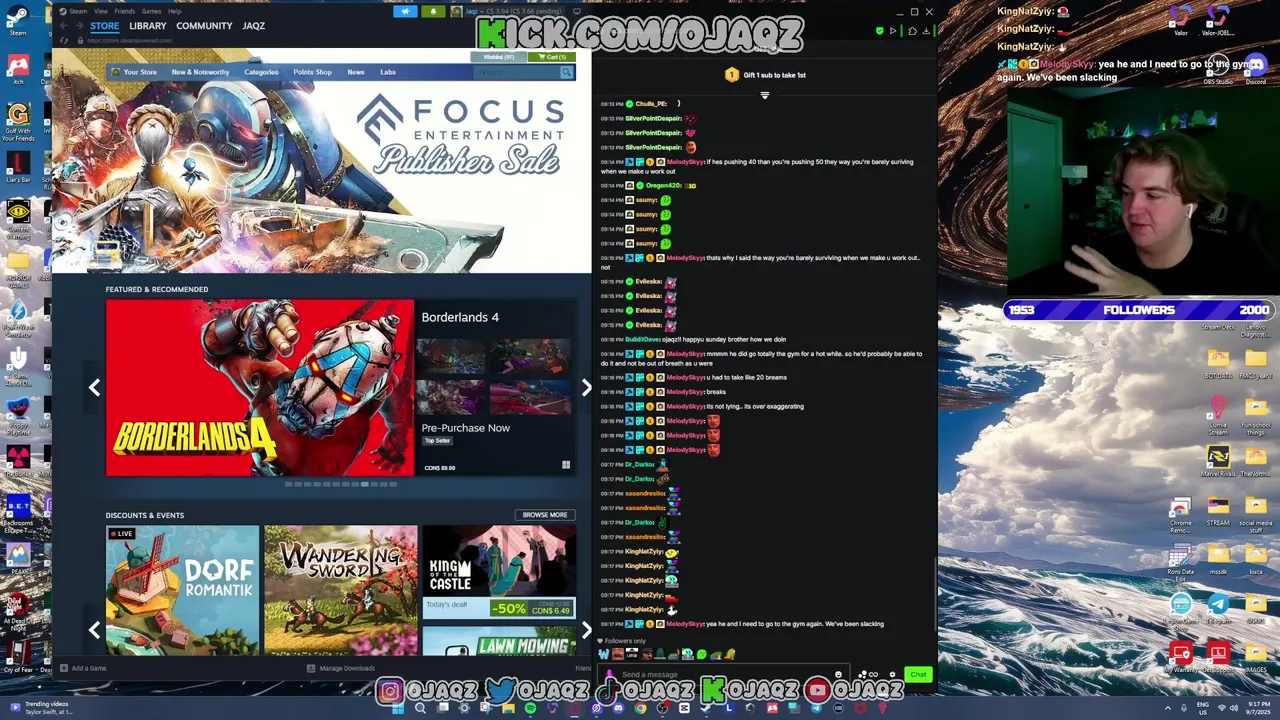
Task: Switch to the LIBRARY tab
Action: [148, 26]
